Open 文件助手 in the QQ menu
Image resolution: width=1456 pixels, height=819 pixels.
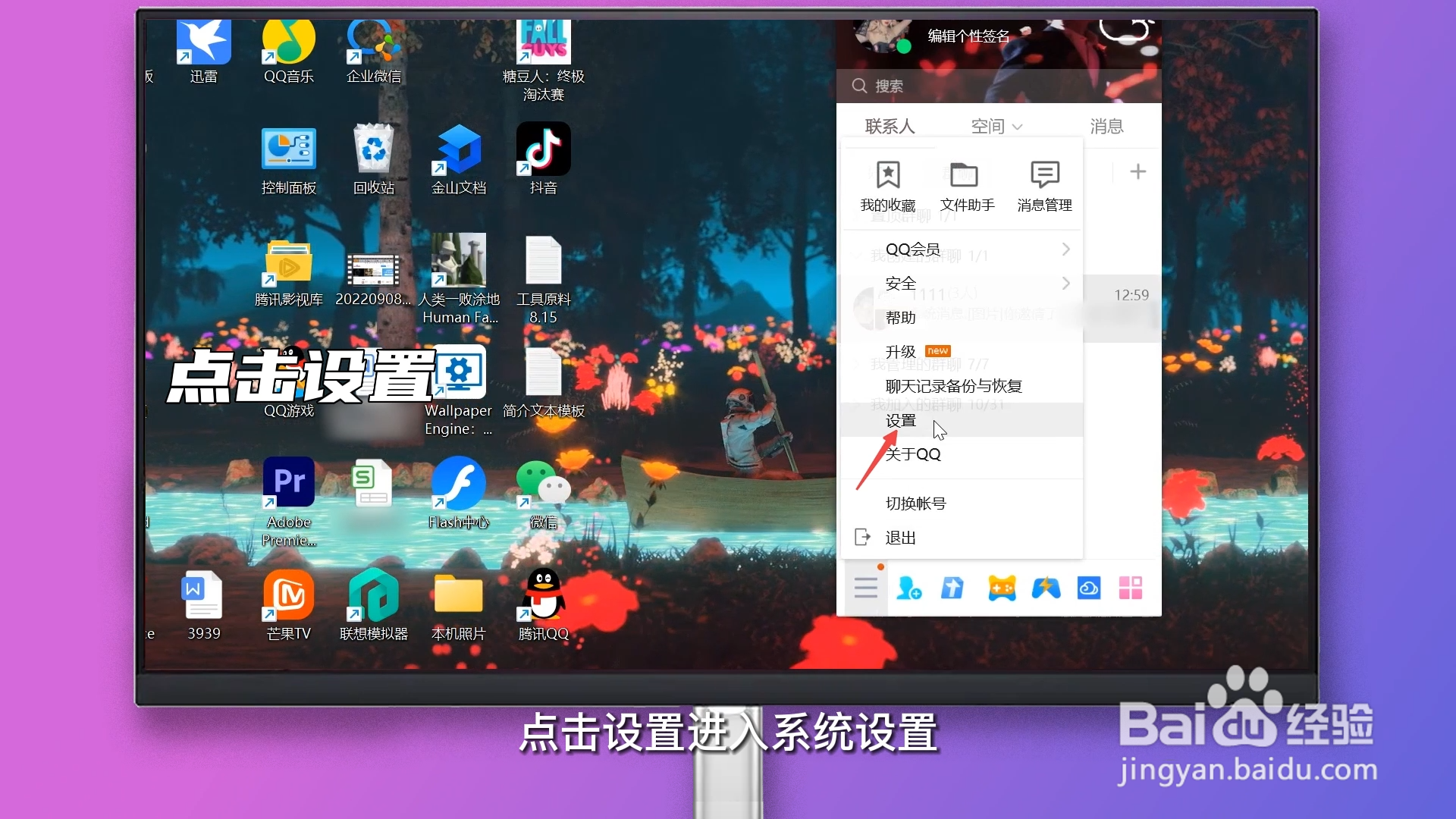pos(968,187)
